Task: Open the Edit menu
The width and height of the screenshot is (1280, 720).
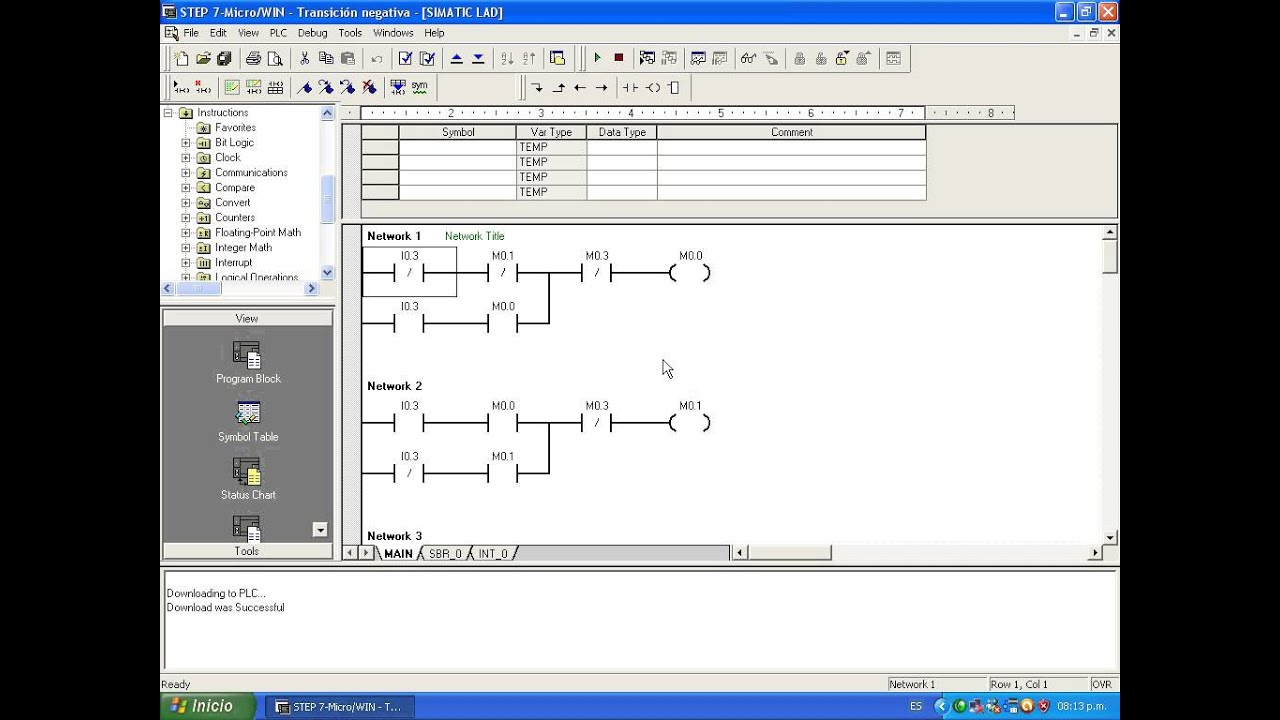Action: click(218, 33)
